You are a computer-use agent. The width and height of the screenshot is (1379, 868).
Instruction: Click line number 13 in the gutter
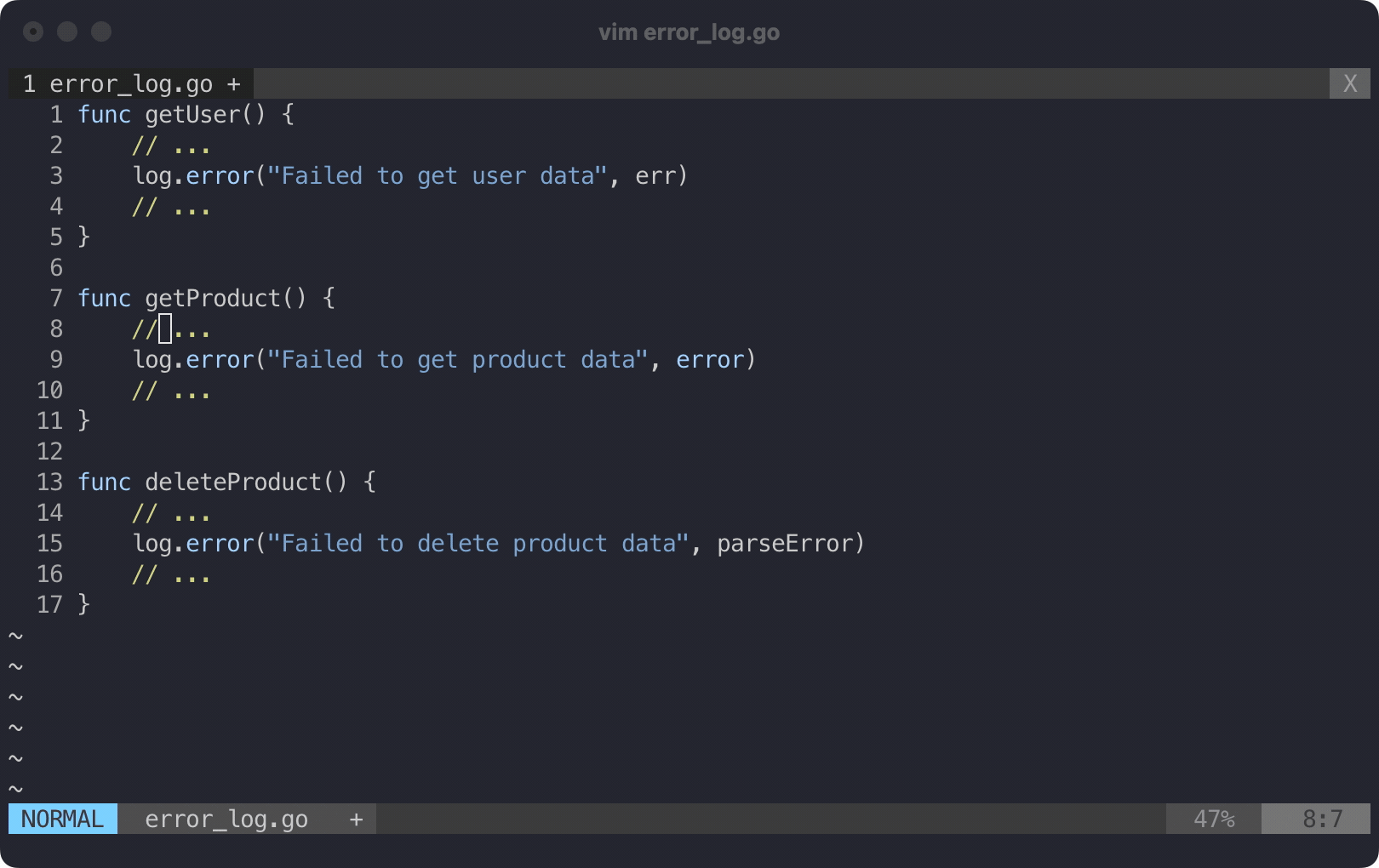49,482
